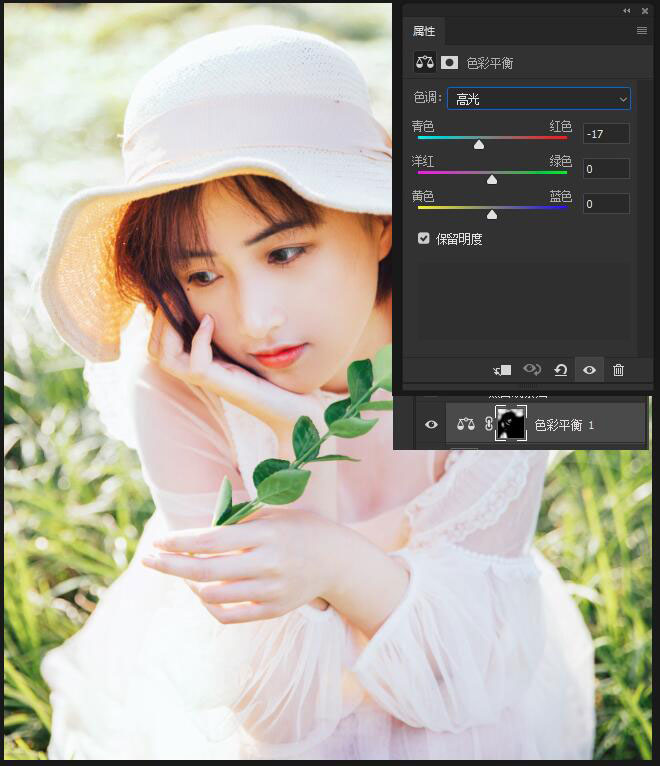Collapse the panel with the double-arrow icon
Viewport: 660px width, 766px height.
pos(627,10)
